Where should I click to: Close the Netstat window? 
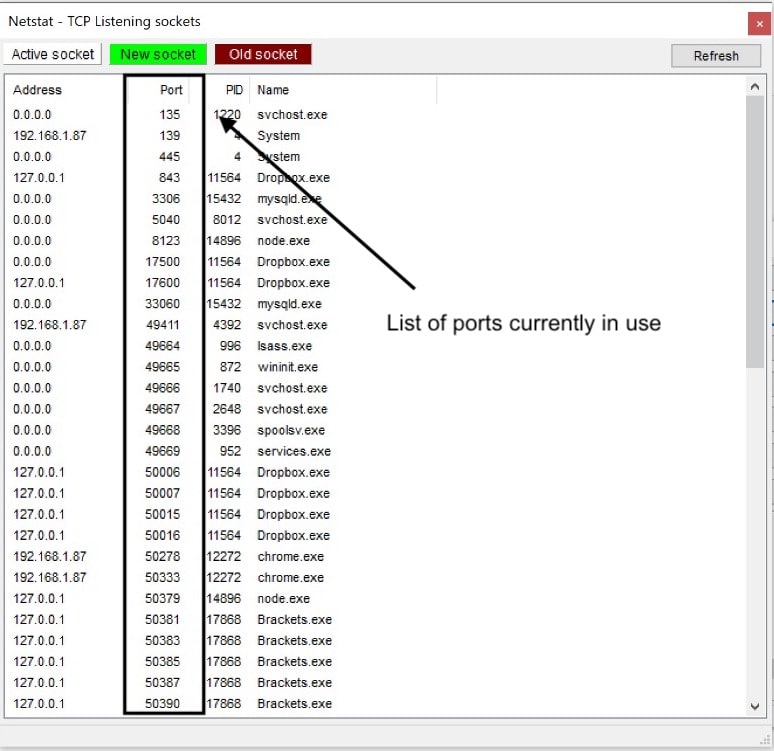pos(759,24)
